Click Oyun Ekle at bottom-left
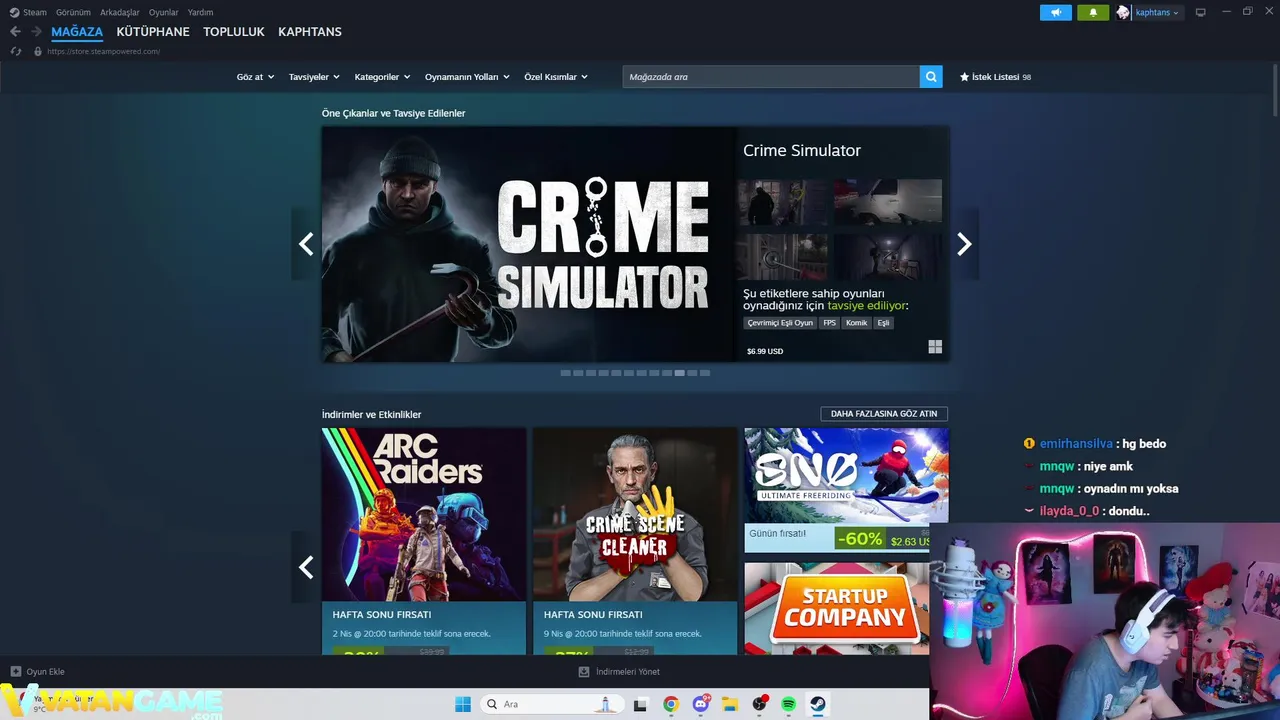This screenshot has height=720, width=1280. 38,672
